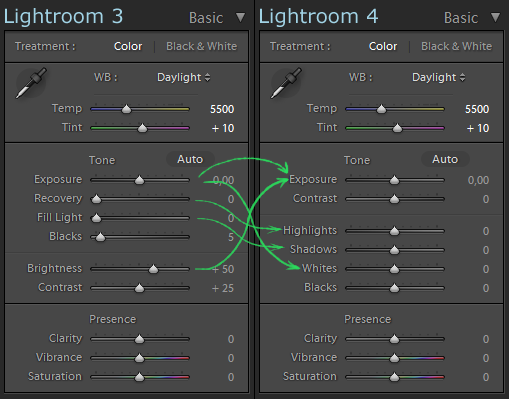Pick the white balance eyedropper in Lightroom 3

(x=31, y=83)
